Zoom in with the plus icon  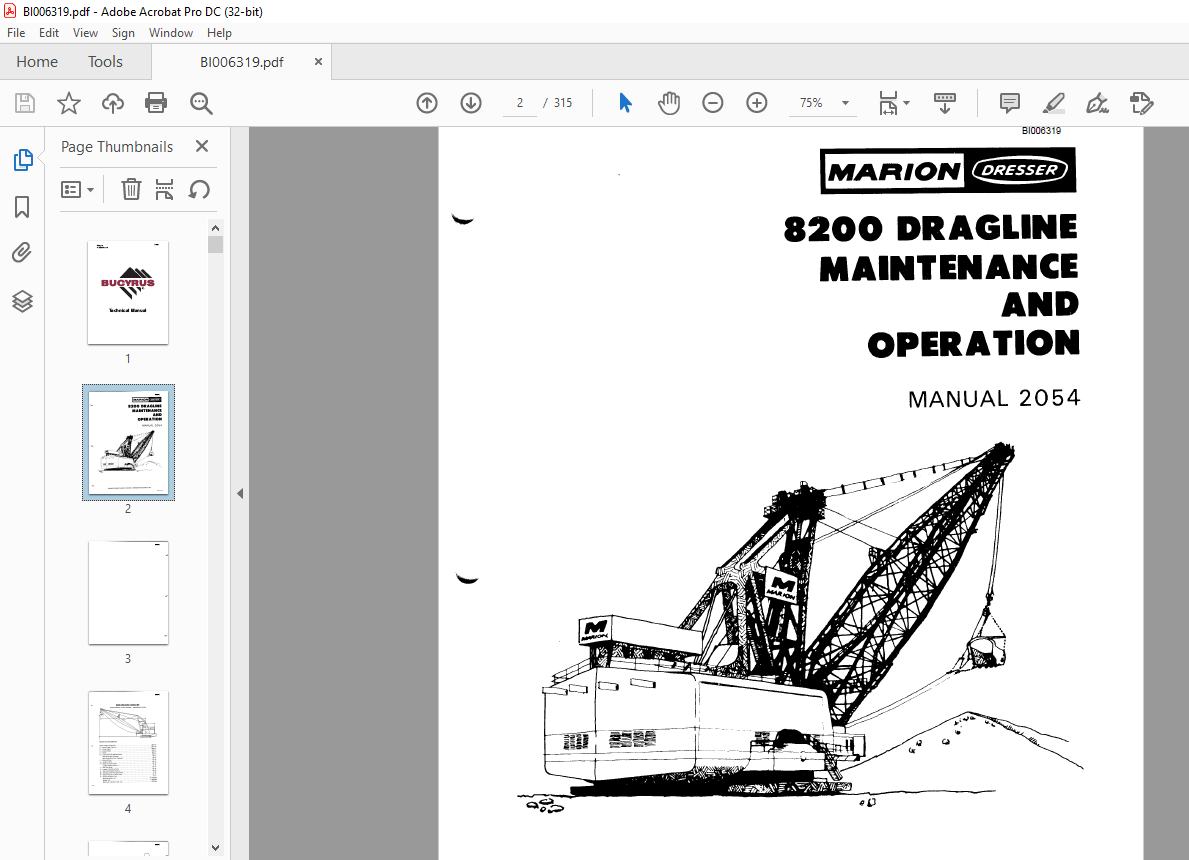coord(757,103)
